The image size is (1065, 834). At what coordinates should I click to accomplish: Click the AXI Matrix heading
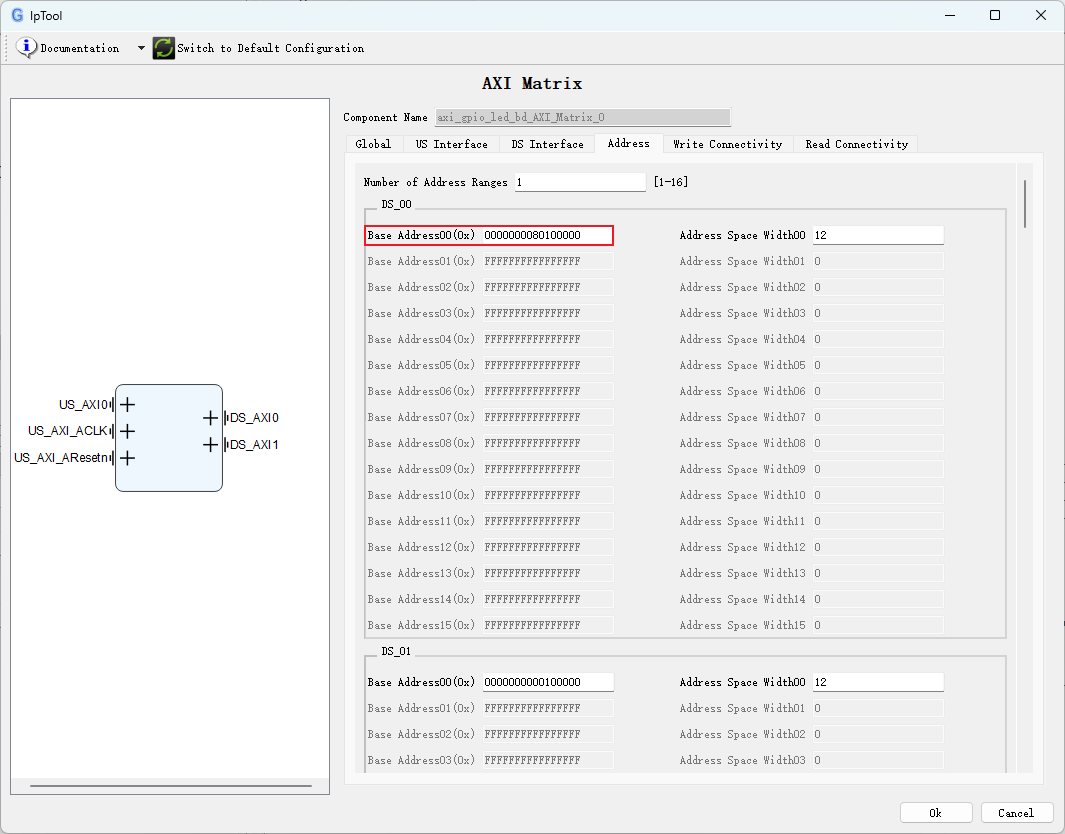(532, 84)
